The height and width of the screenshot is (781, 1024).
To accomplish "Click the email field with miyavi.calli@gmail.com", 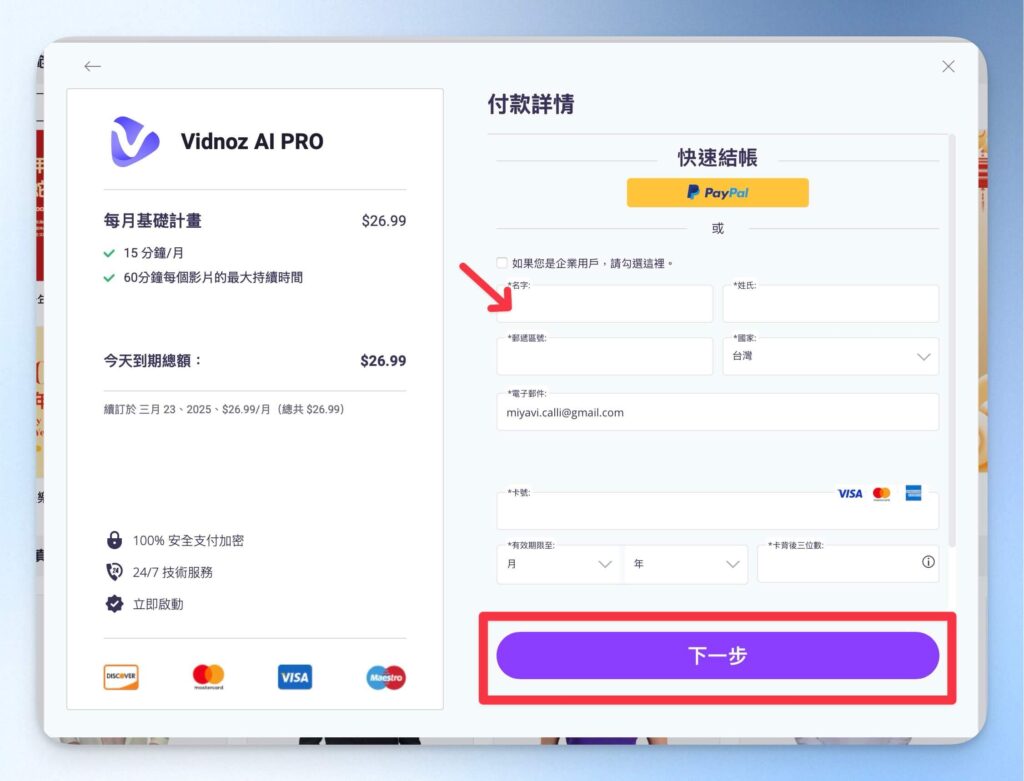I will pyautogui.click(x=717, y=412).
